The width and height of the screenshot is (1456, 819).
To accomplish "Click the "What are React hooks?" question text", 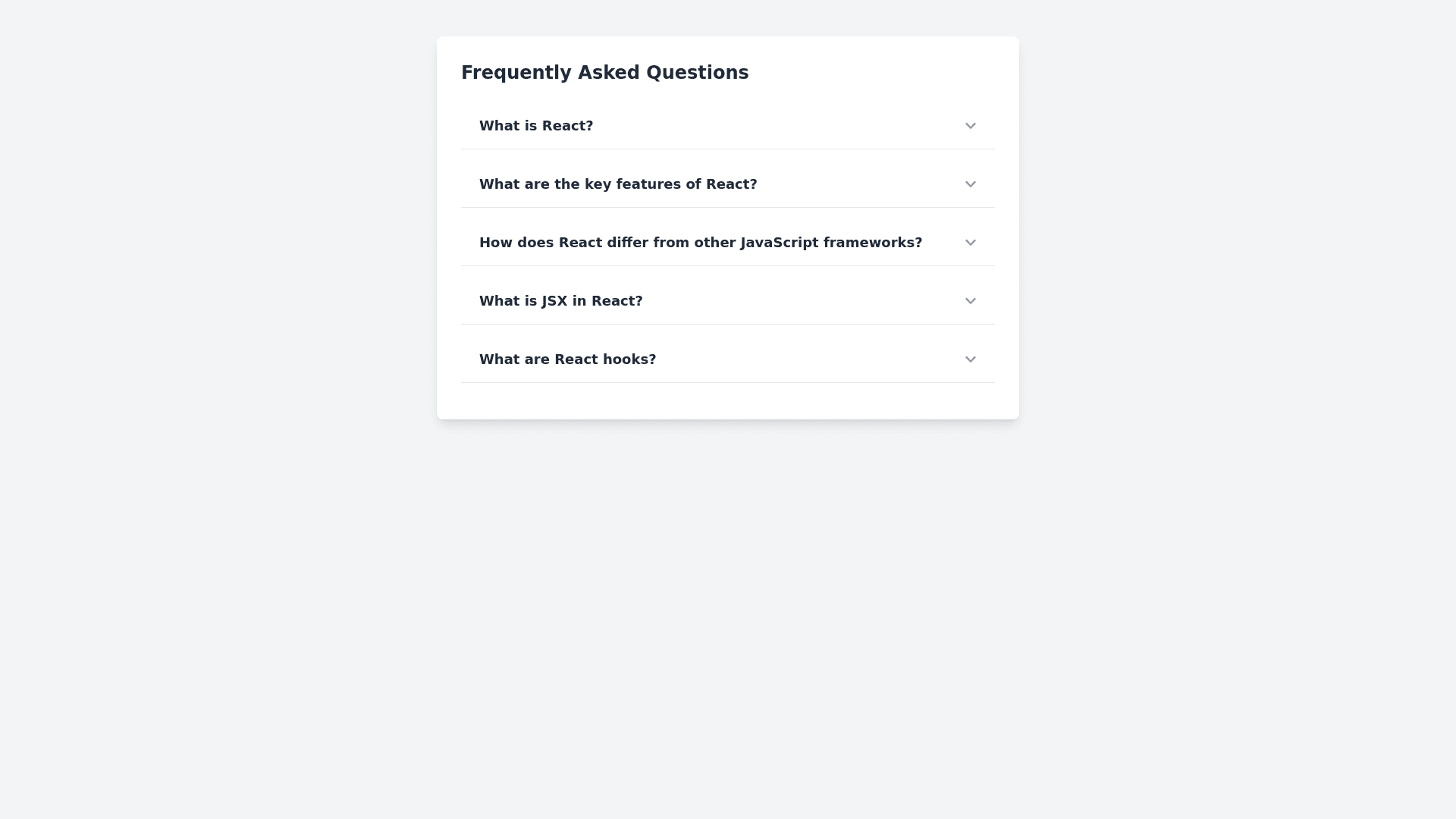I will coord(567,359).
